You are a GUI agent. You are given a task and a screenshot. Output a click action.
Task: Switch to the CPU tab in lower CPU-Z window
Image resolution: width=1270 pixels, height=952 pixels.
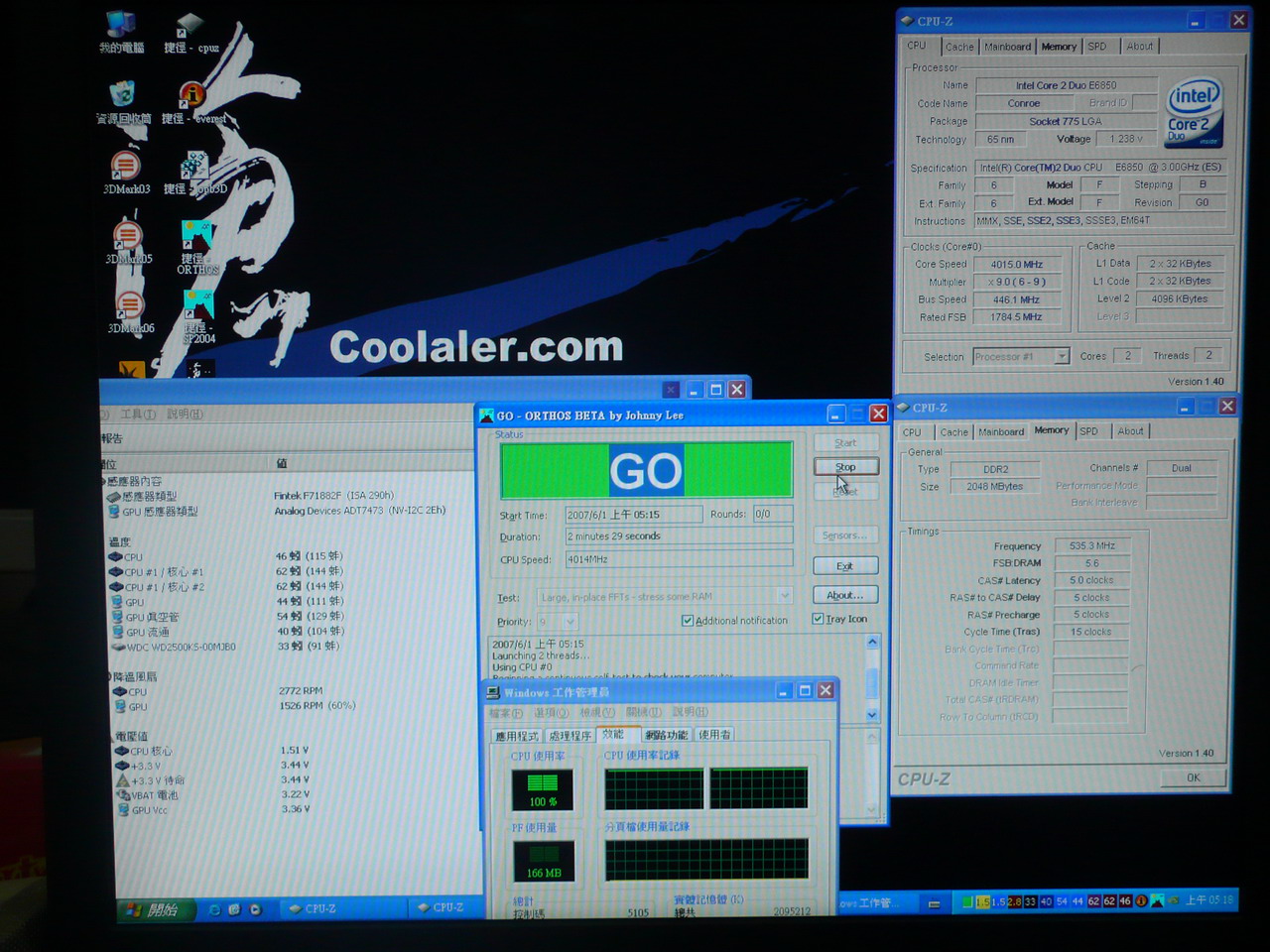912,432
